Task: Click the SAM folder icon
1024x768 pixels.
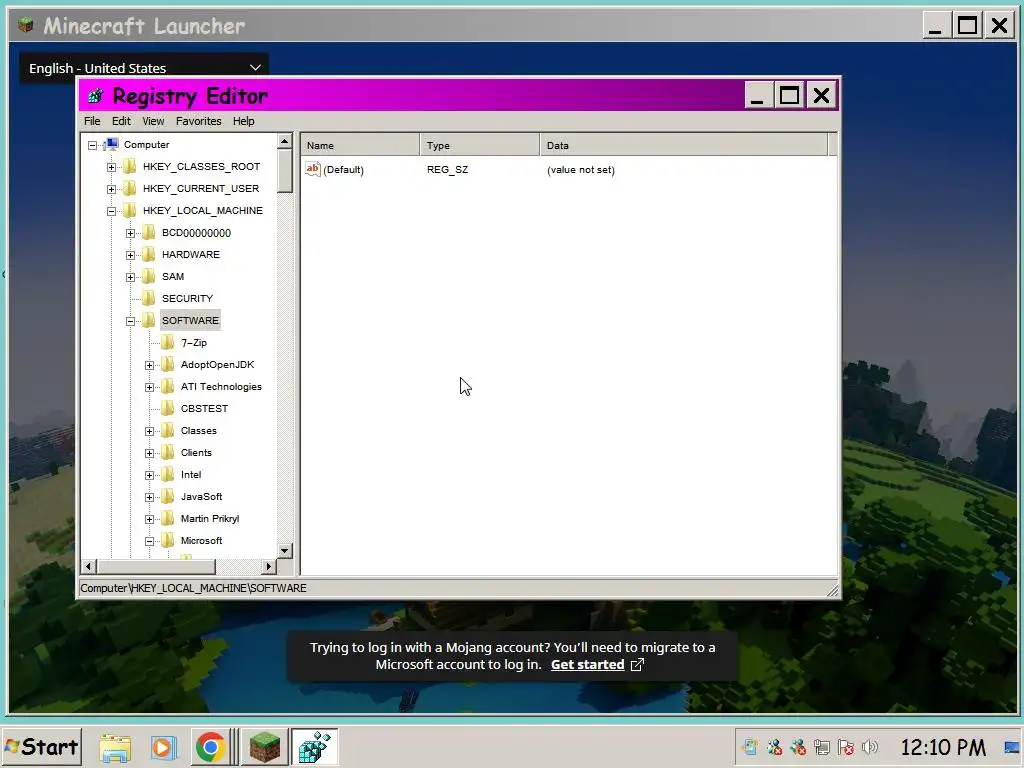Action: [149, 276]
